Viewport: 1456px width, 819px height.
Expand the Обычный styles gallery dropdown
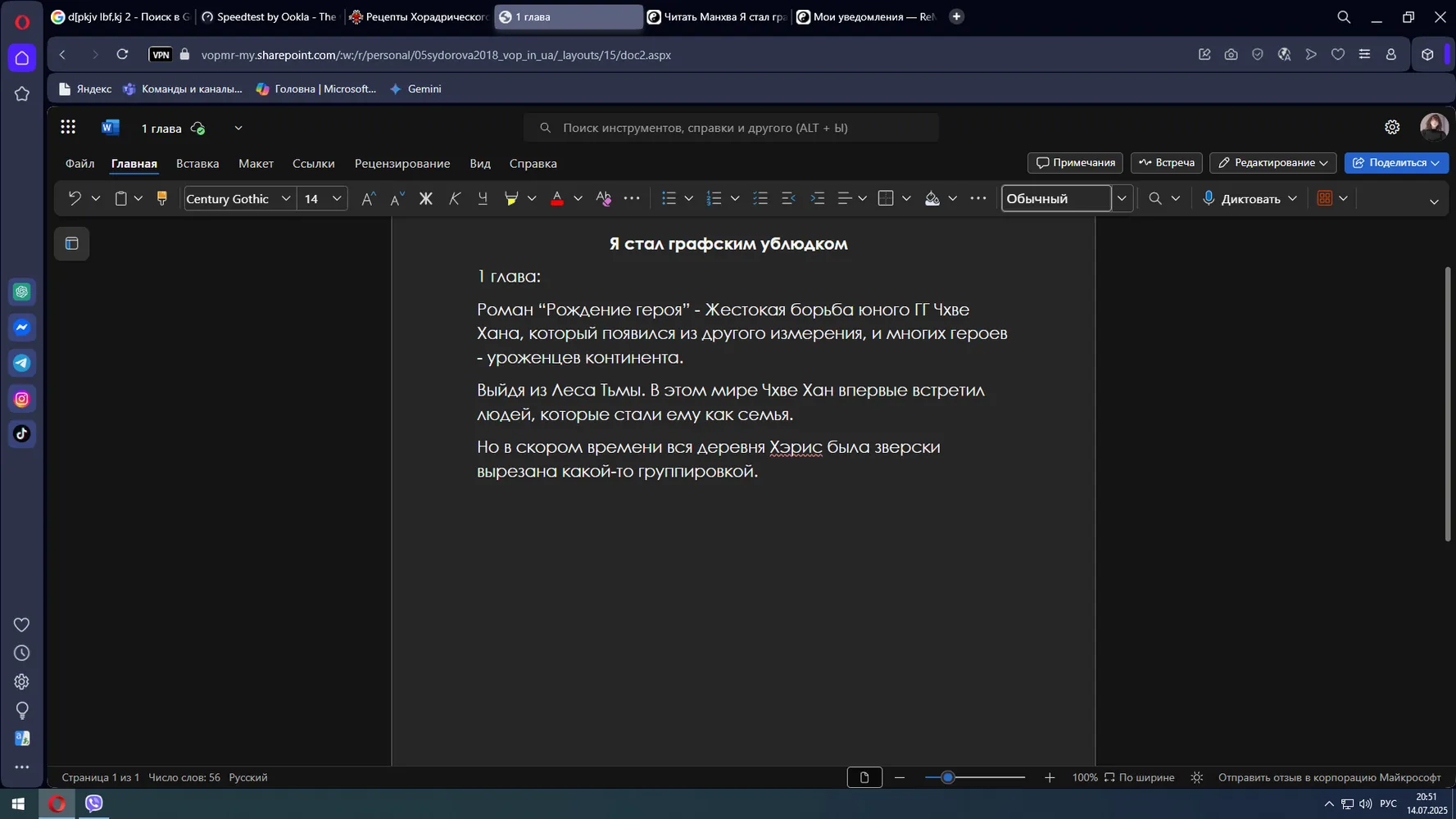[1122, 198]
